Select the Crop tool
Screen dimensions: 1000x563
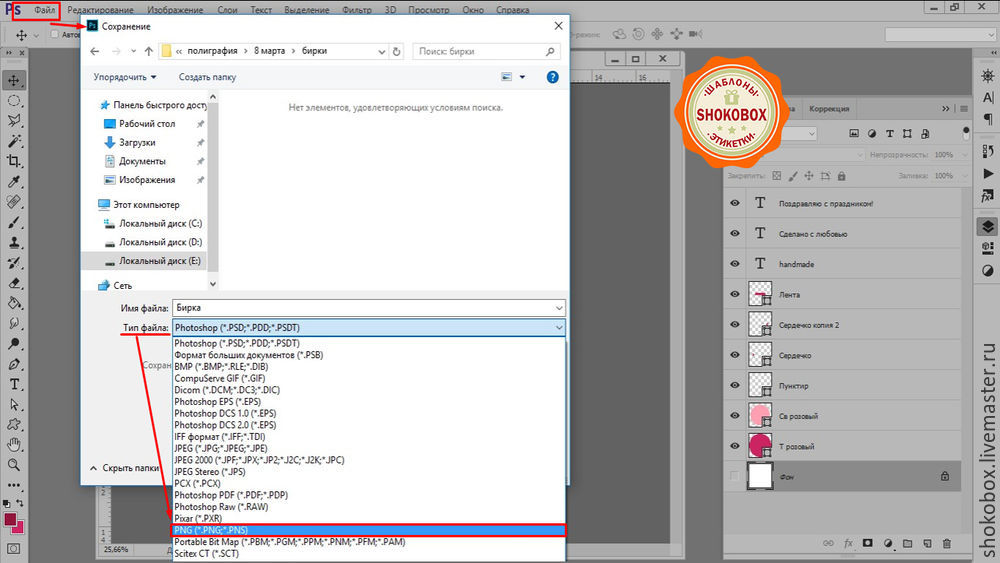click(15, 161)
